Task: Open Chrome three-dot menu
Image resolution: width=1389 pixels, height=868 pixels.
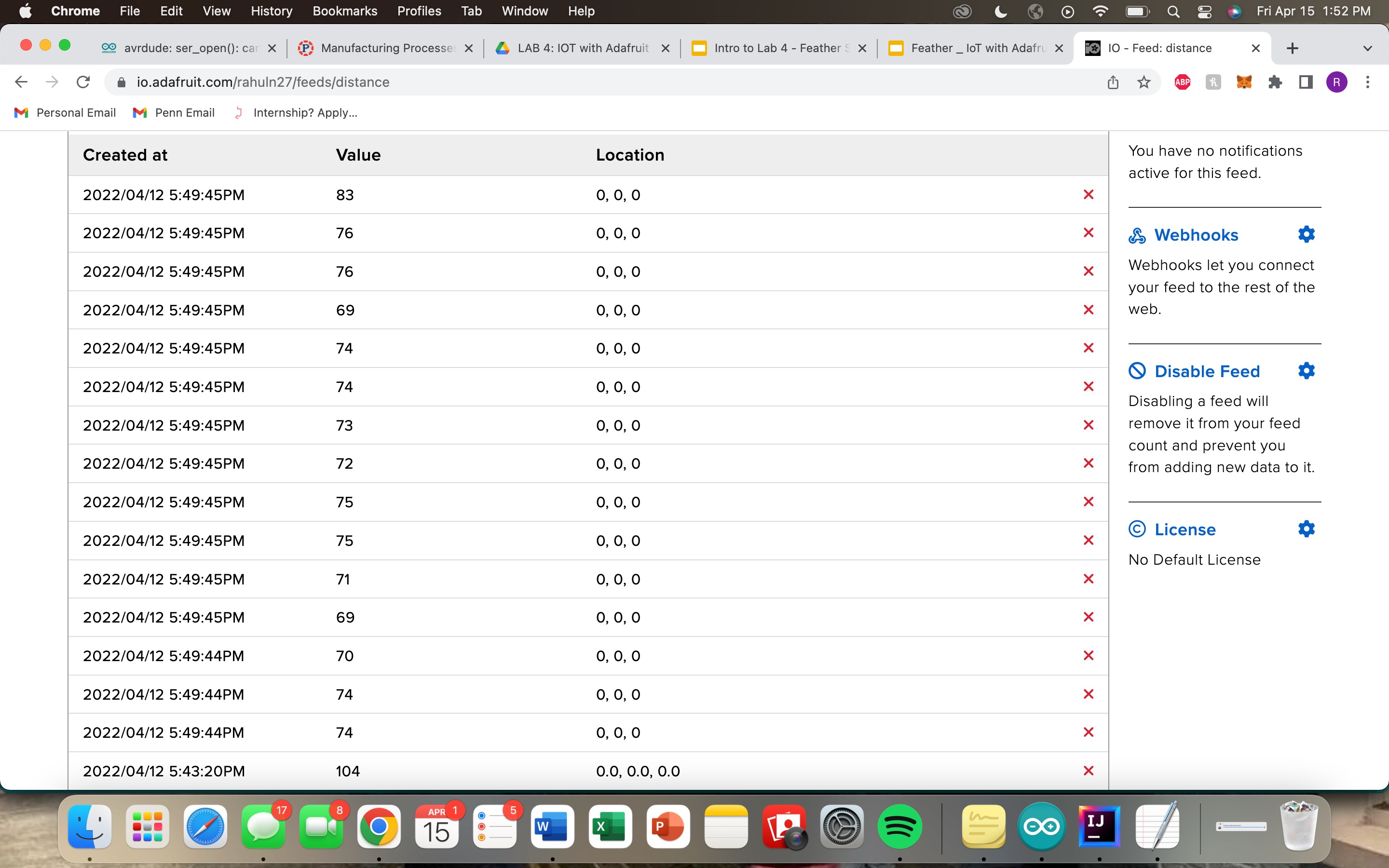Action: click(1367, 82)
